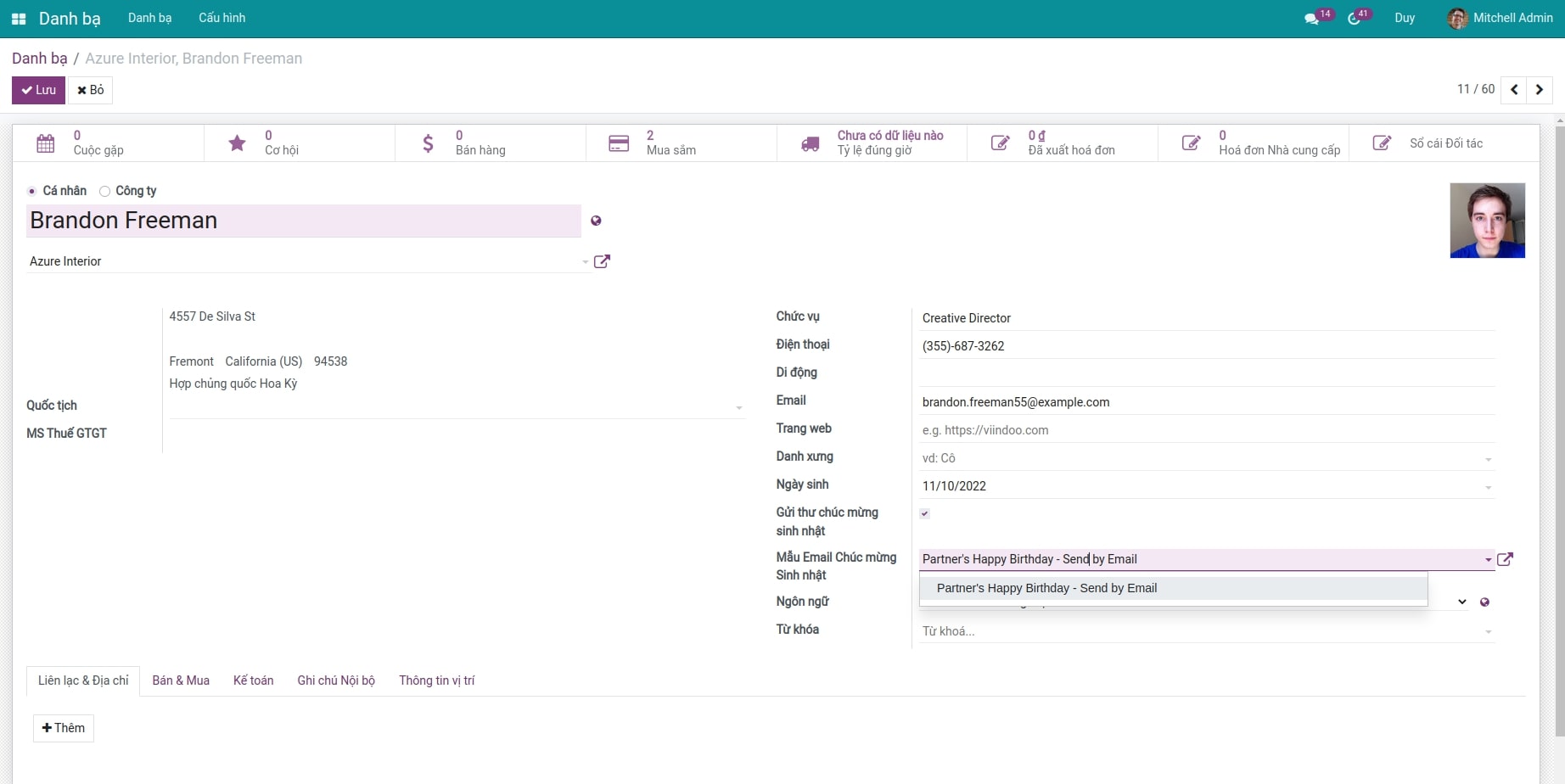Select the Cá nhân radio option
The image size is (1565, 784).
tap(32, 192)
